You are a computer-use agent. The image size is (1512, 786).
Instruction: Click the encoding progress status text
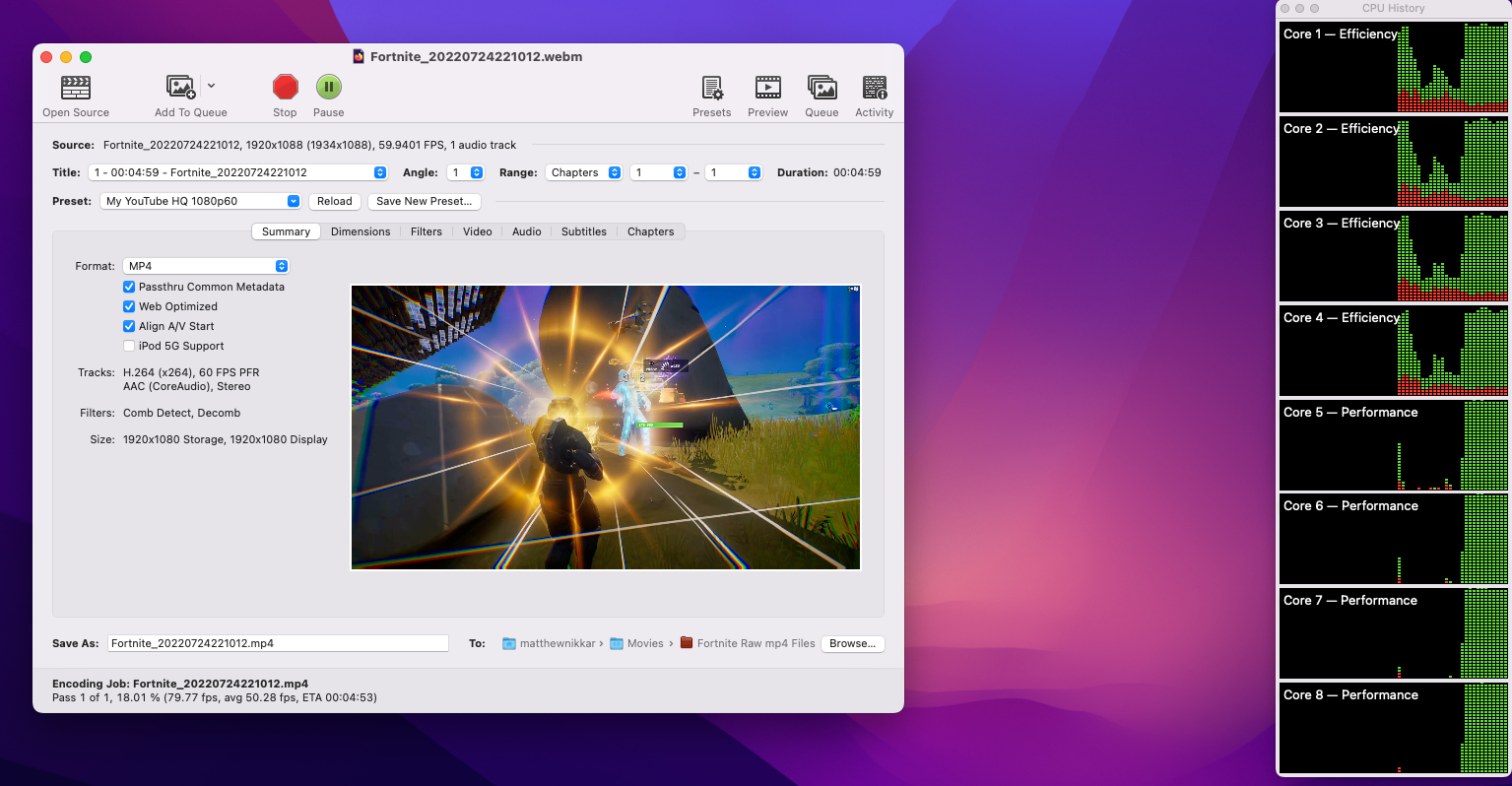(x=215, y=697)
